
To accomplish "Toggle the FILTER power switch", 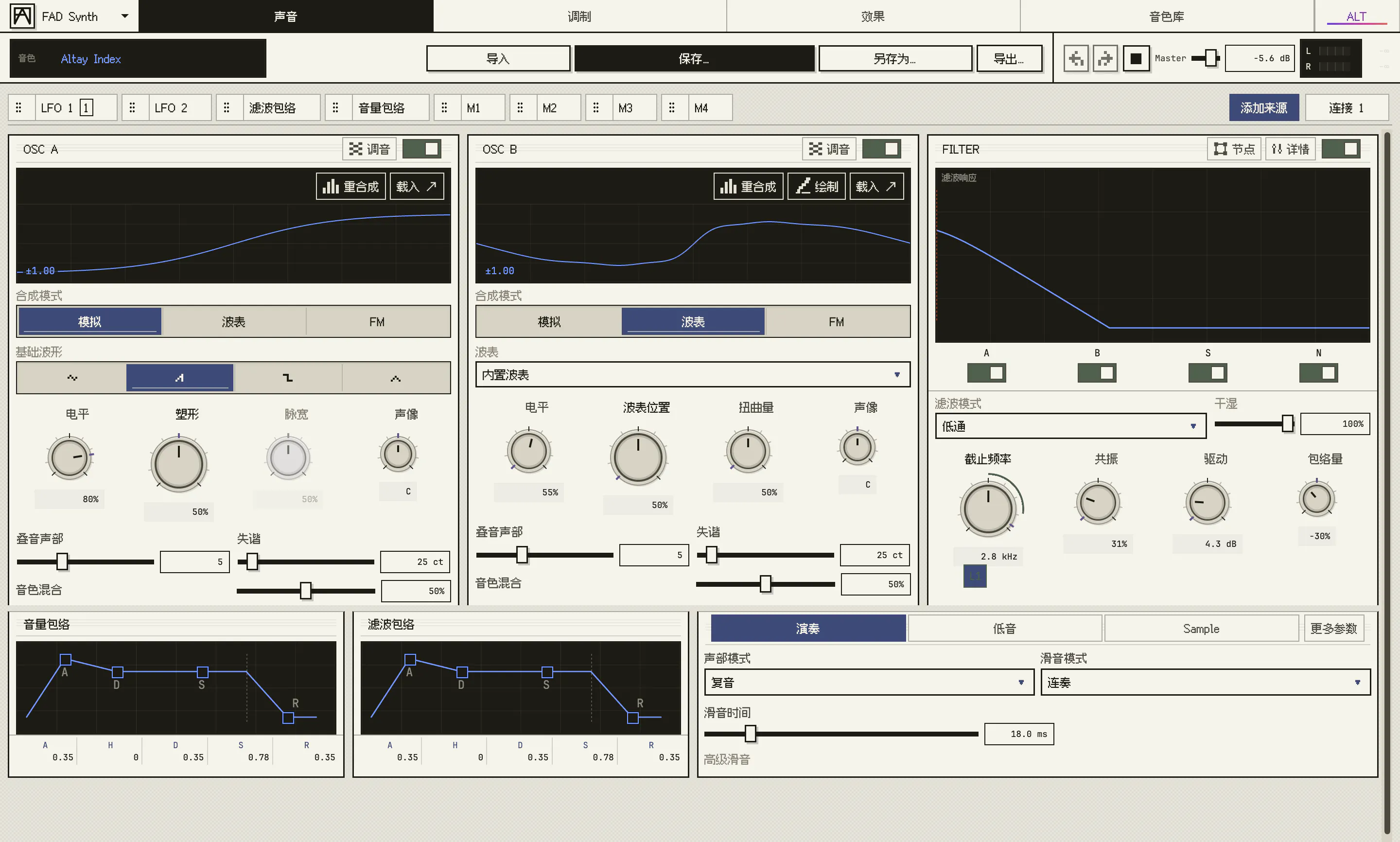I will pyautogui.click(x=1340, y=149).
